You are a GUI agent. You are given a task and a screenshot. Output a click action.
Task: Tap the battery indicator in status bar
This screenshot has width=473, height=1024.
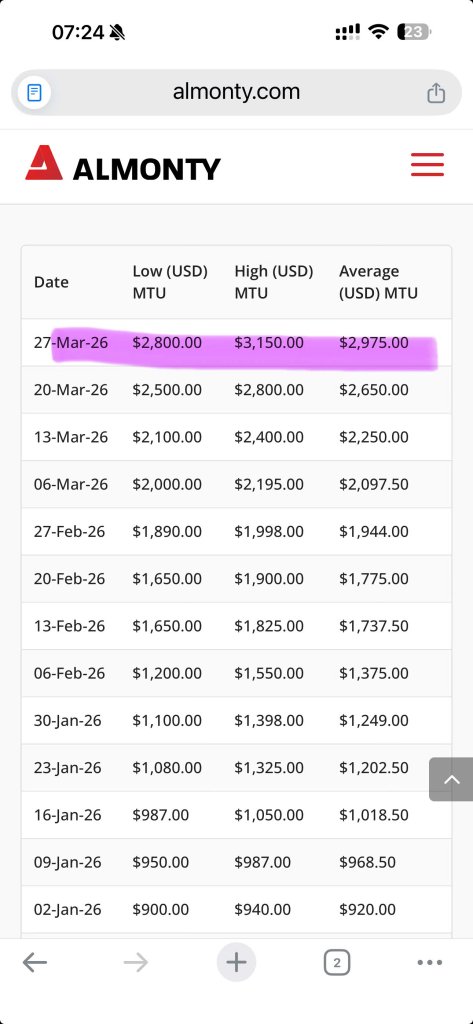point(414,32)
